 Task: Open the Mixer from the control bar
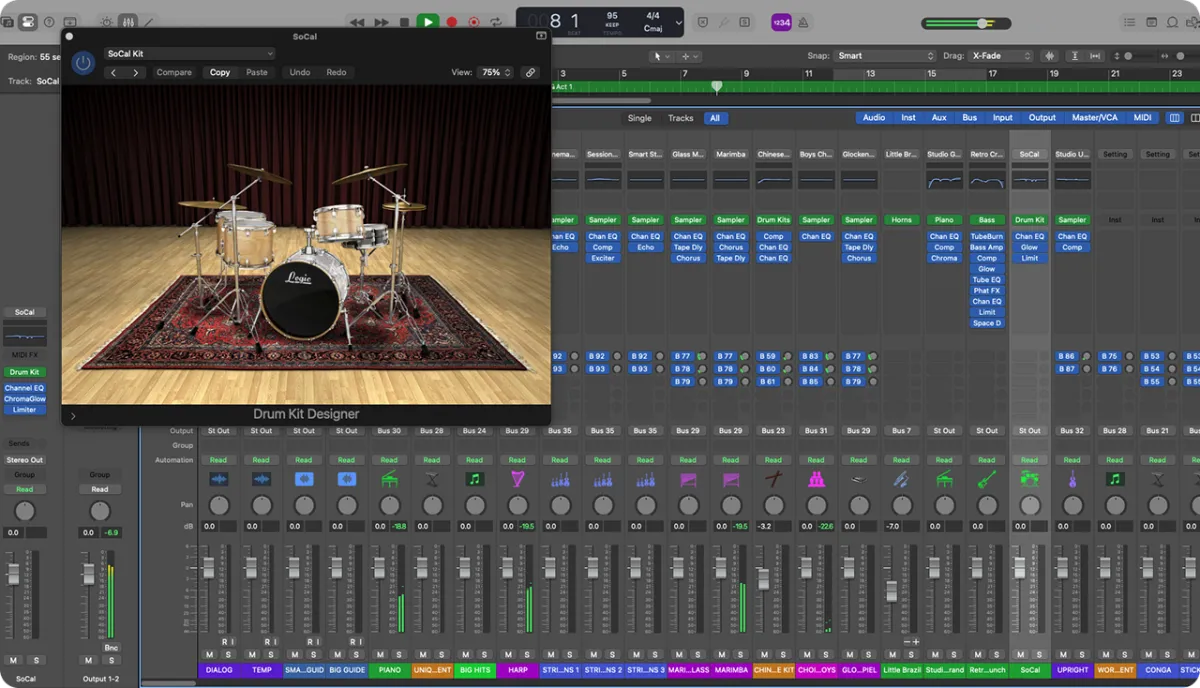128,22
